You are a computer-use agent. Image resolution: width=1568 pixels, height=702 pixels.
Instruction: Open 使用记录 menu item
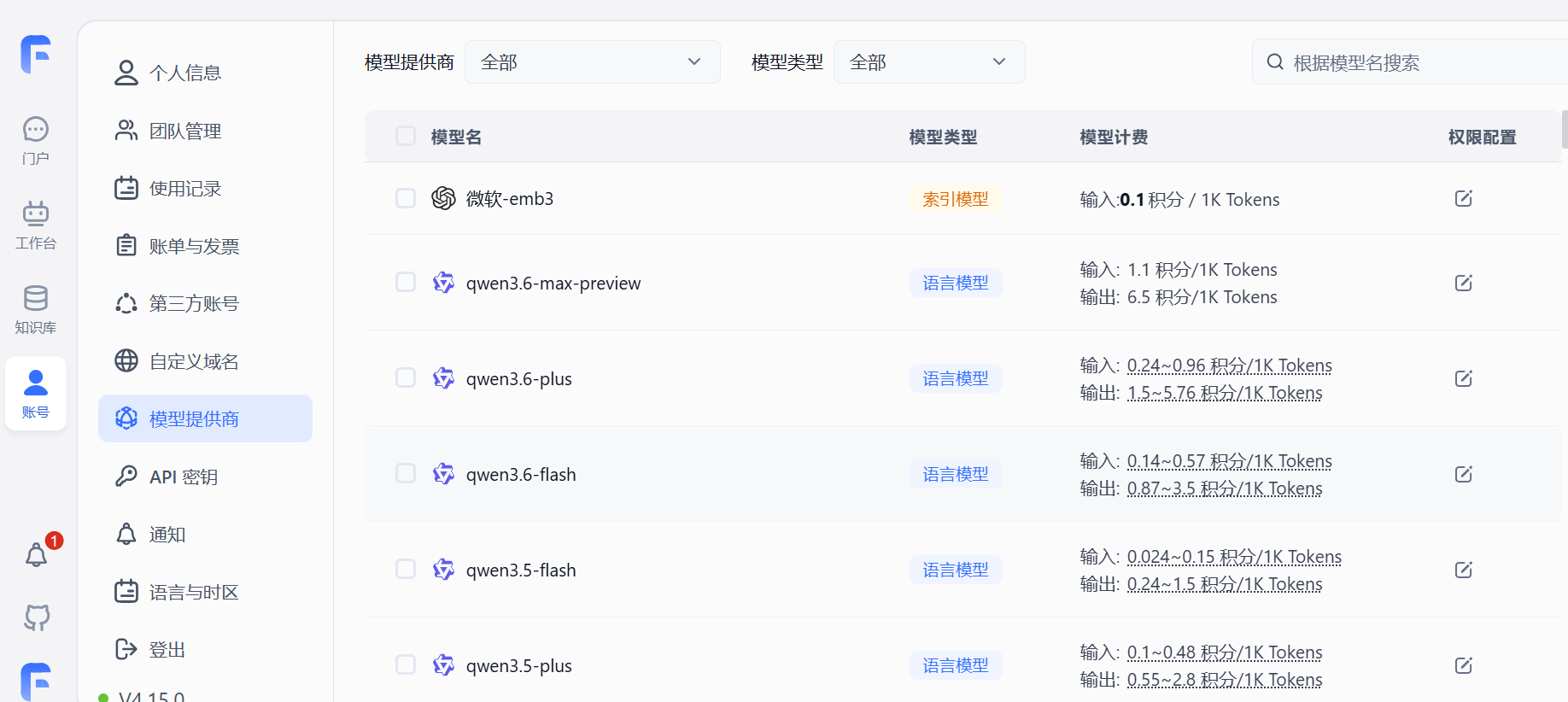coord(205,189)
